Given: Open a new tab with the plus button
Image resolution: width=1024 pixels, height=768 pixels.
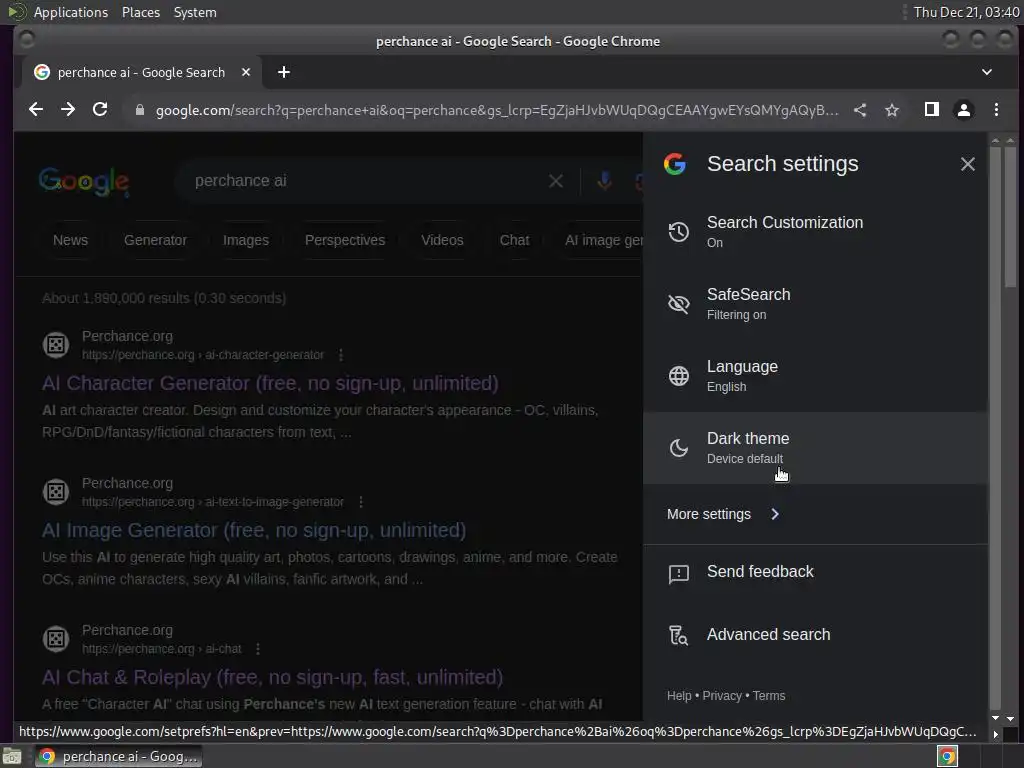Looking at the screenshot, I should pyautogui.click(x=283, y=72).
